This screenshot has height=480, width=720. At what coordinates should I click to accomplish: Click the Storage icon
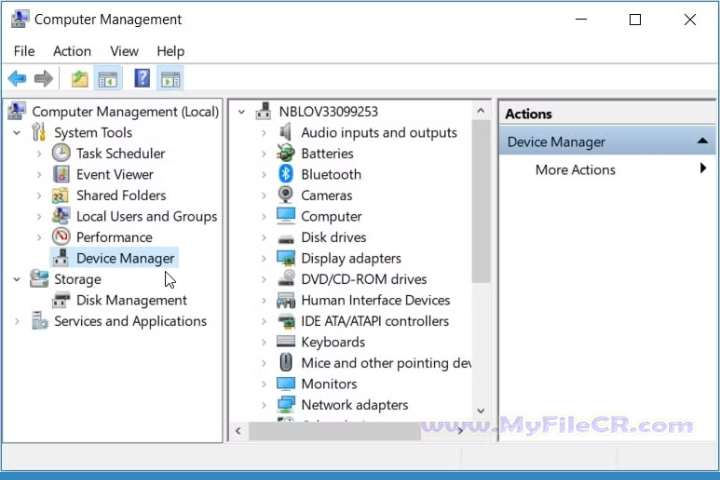39,278
